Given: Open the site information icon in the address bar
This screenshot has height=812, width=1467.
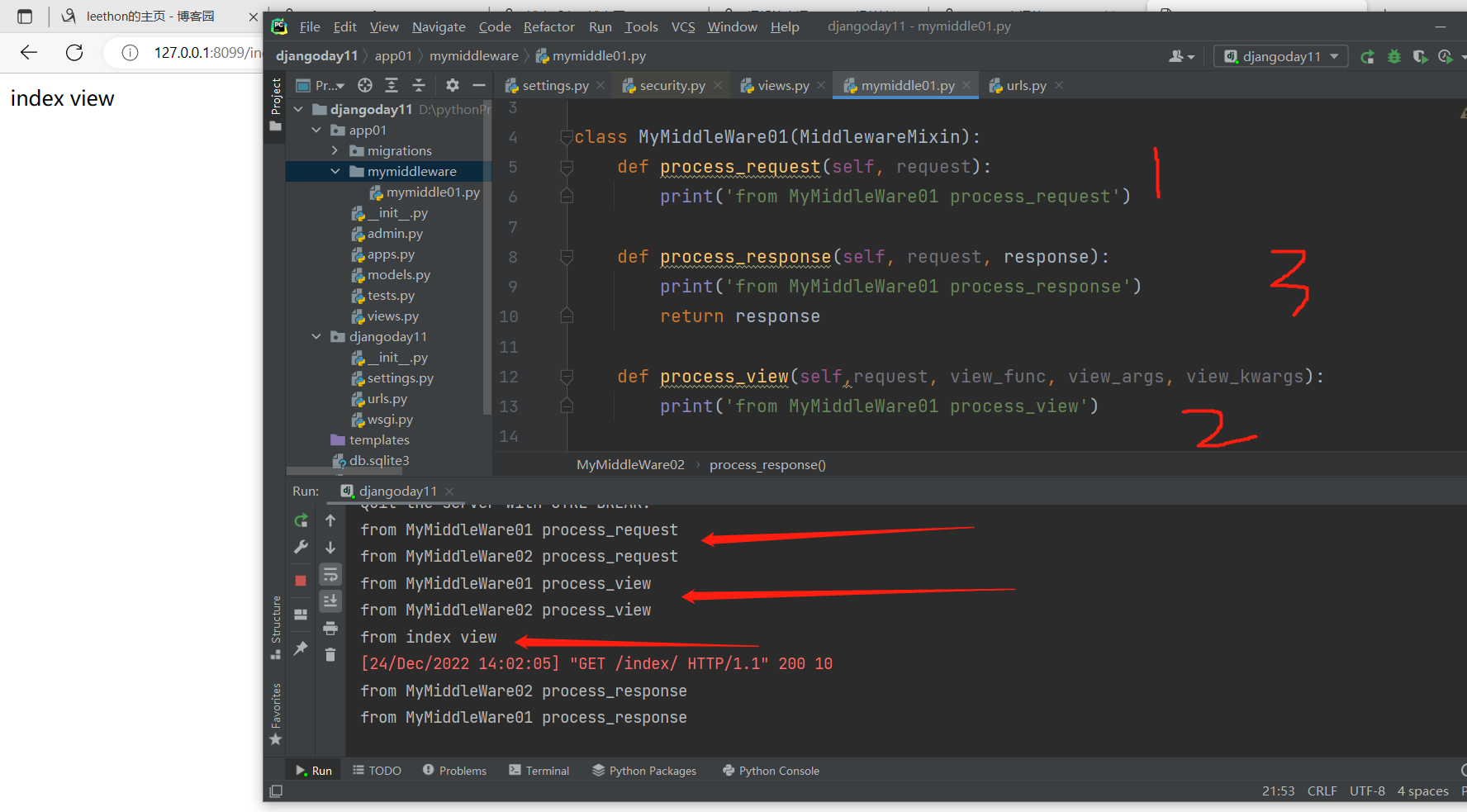Looking at the screenshot, I should [x=130, y=53].
